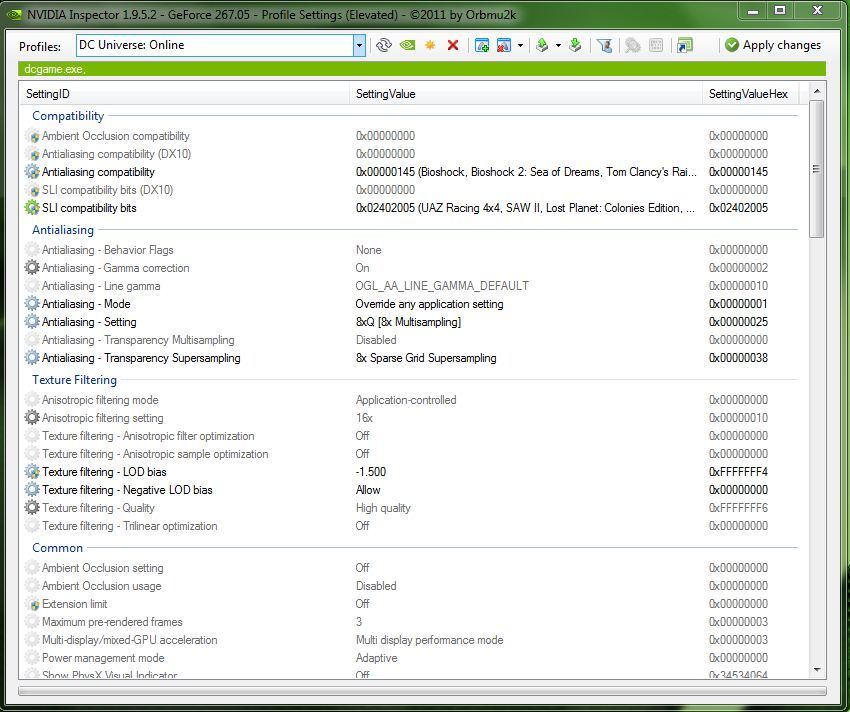Click the gear icon for Negative LOD bias
Image resolution: width=850 pixels, height=712 pixels.
pos(33,490)
